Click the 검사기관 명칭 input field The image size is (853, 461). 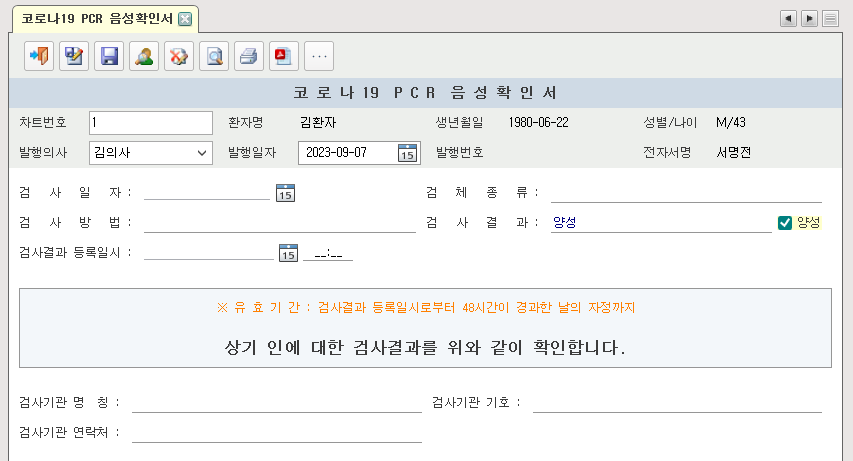[276, 403]
